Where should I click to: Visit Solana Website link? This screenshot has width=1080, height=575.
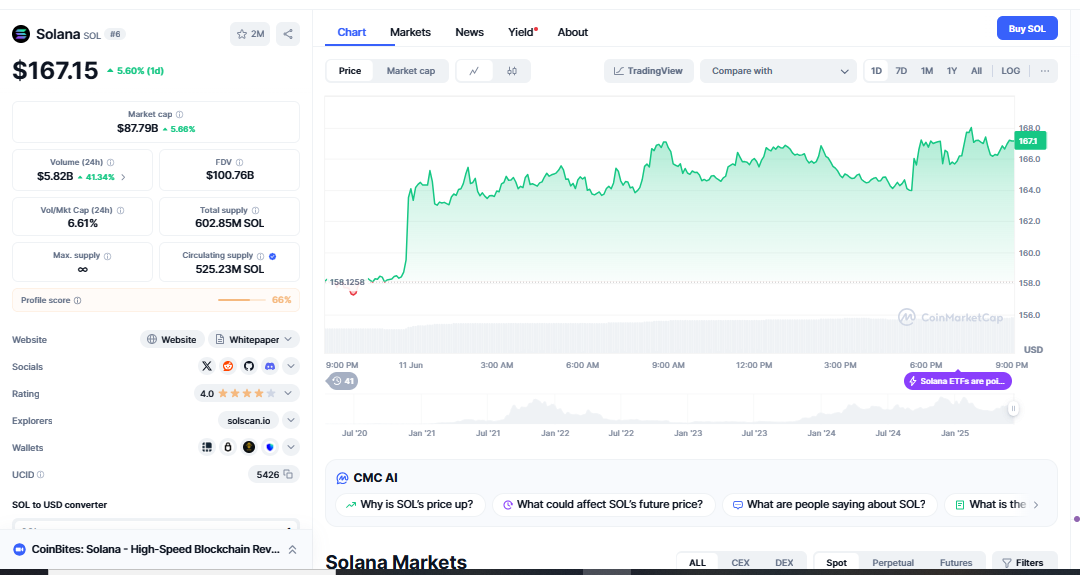tap(173, 339)
